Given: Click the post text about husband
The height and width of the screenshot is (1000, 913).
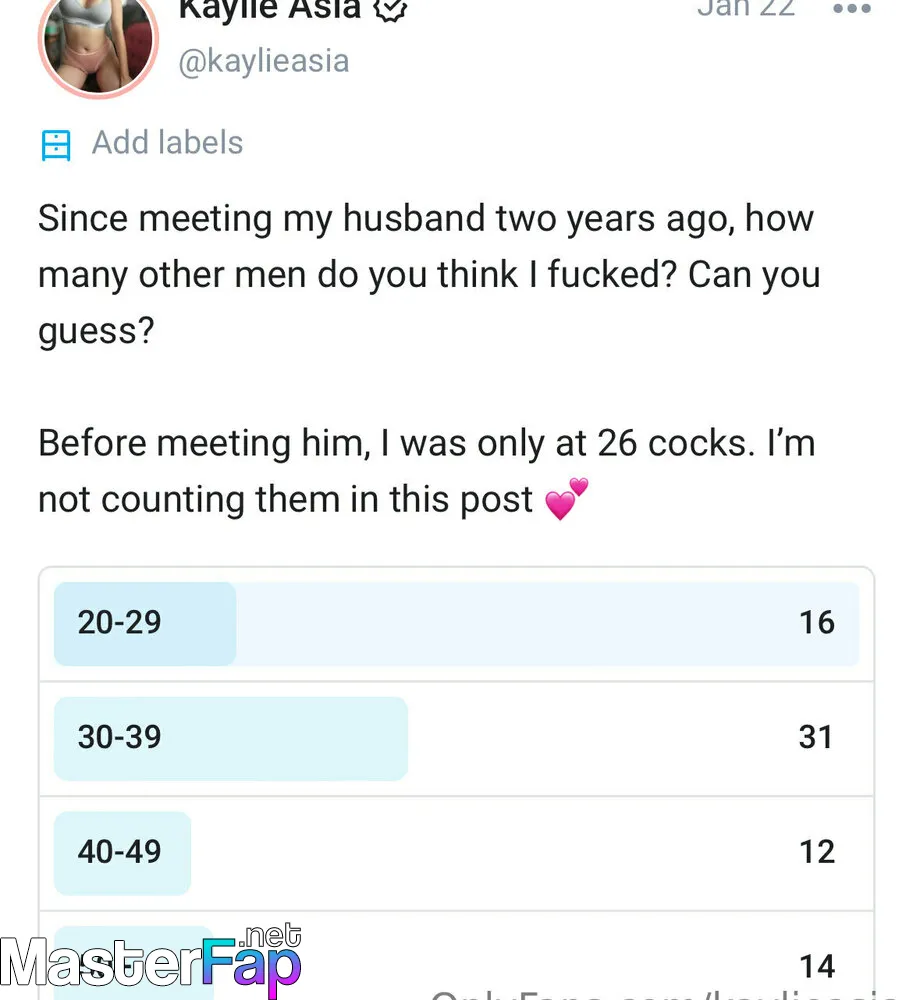Looking at the screenshot, I should [429, 275].
